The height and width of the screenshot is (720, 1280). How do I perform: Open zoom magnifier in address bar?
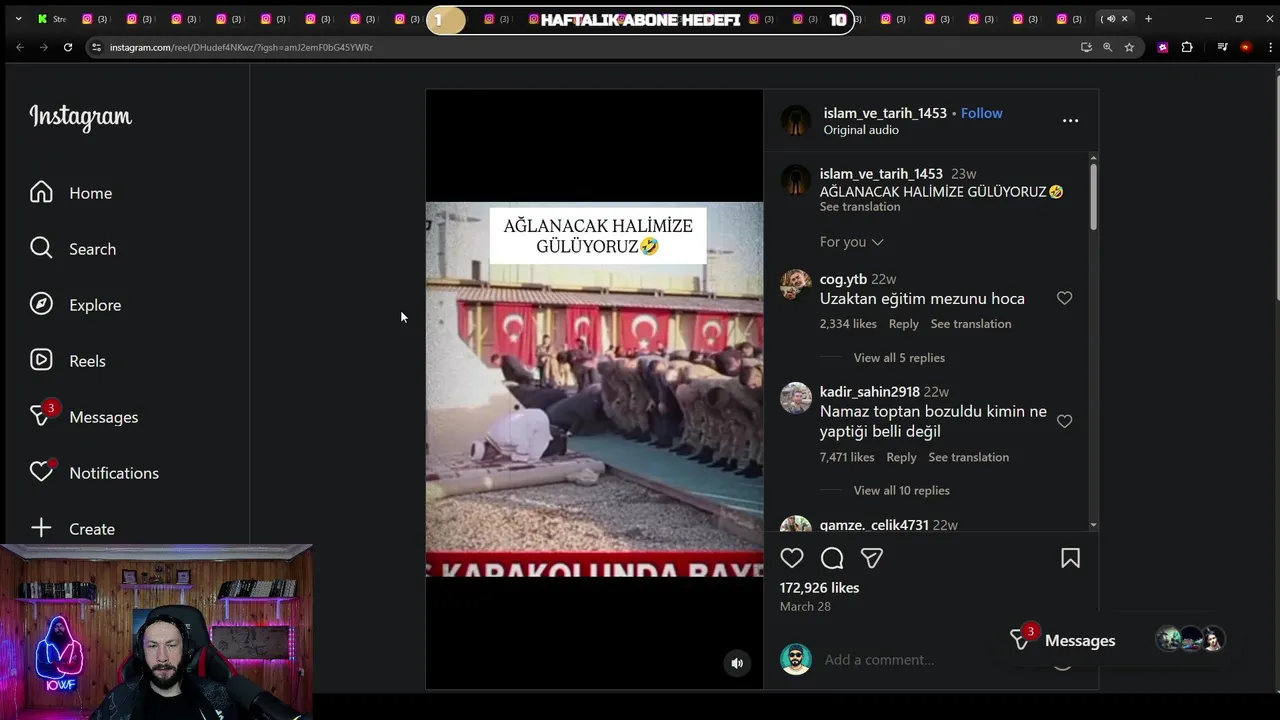[x=1107, y=47]
